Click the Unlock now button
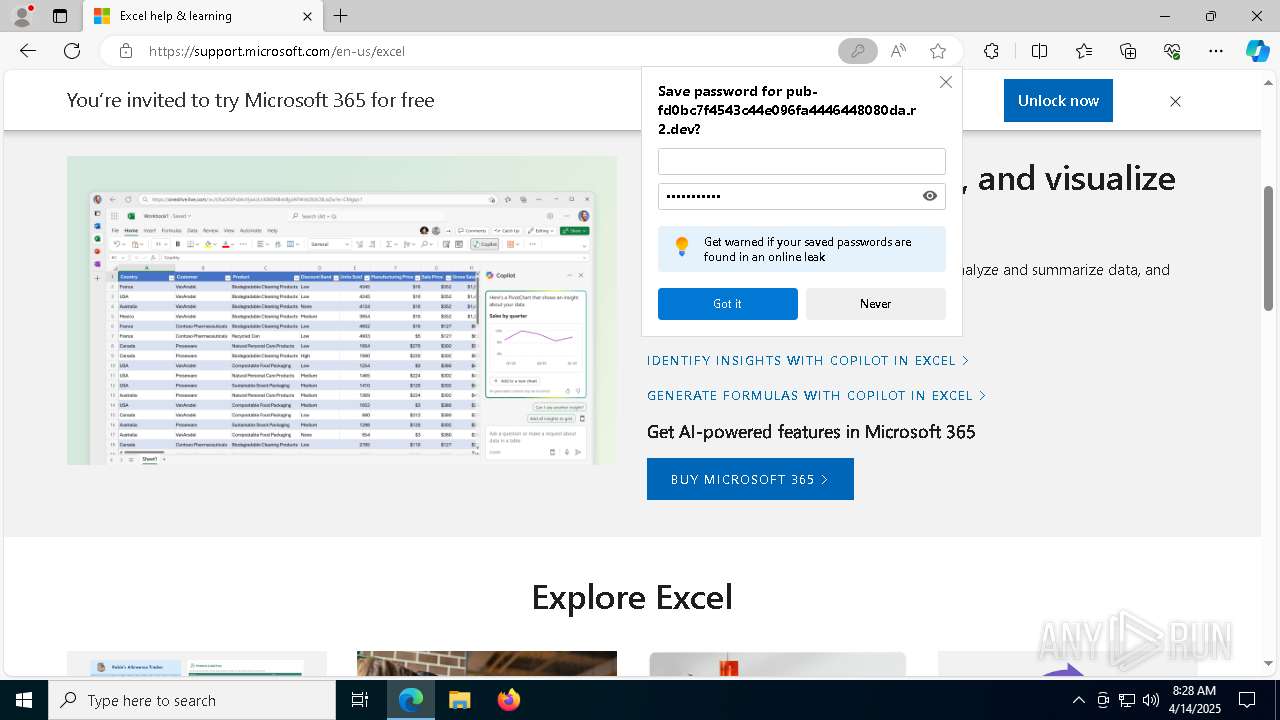The image size is (1280, 720). [x=1058, y=100]
